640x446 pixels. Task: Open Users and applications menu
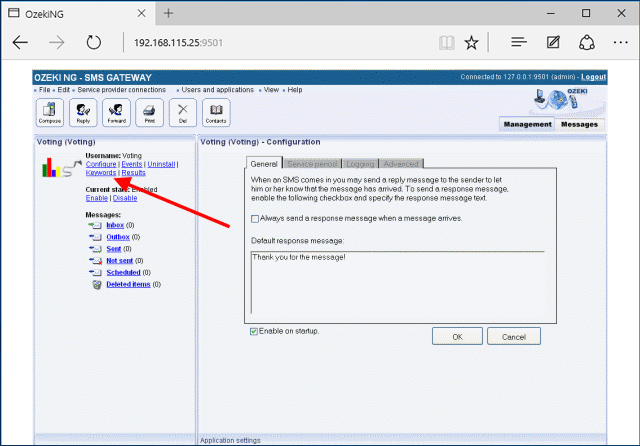click(218, 90)
